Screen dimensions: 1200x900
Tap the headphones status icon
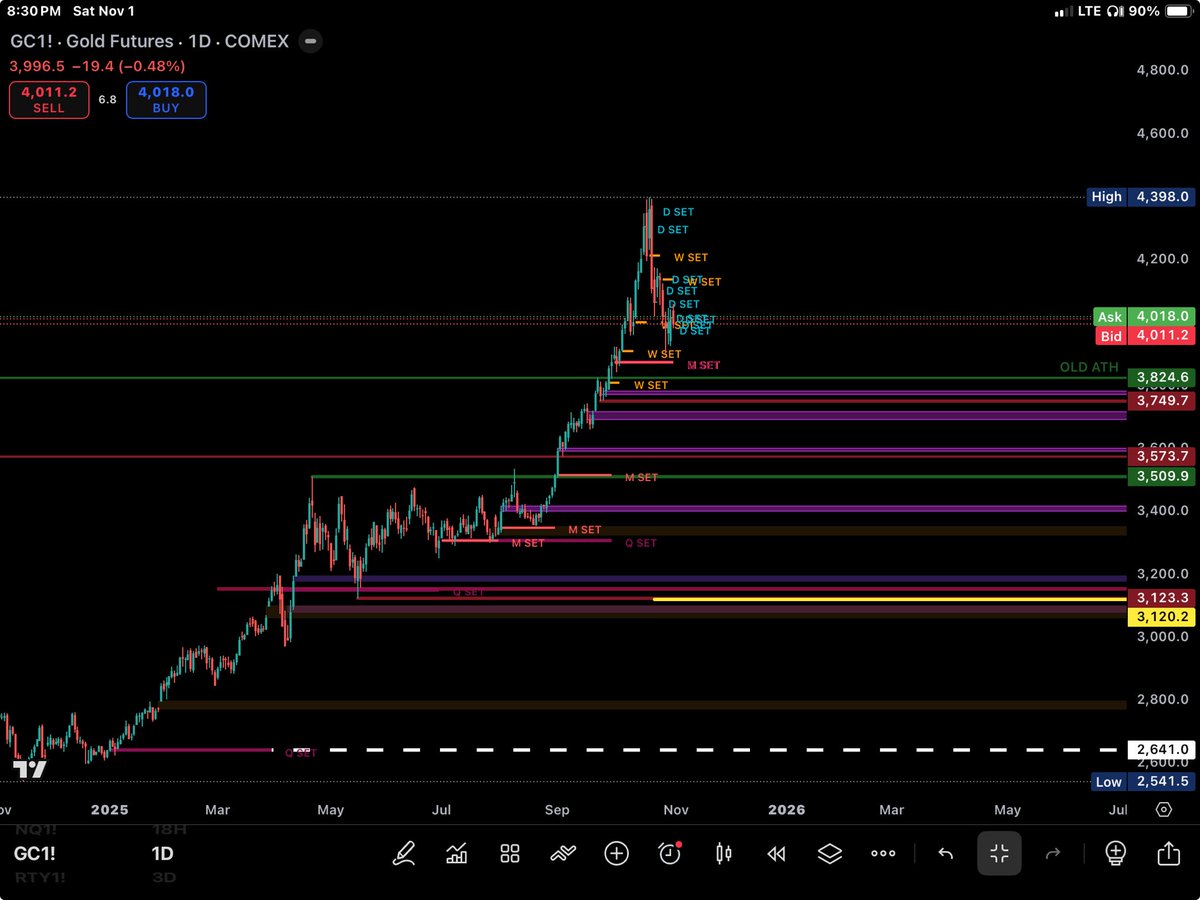pos(1117,11)
